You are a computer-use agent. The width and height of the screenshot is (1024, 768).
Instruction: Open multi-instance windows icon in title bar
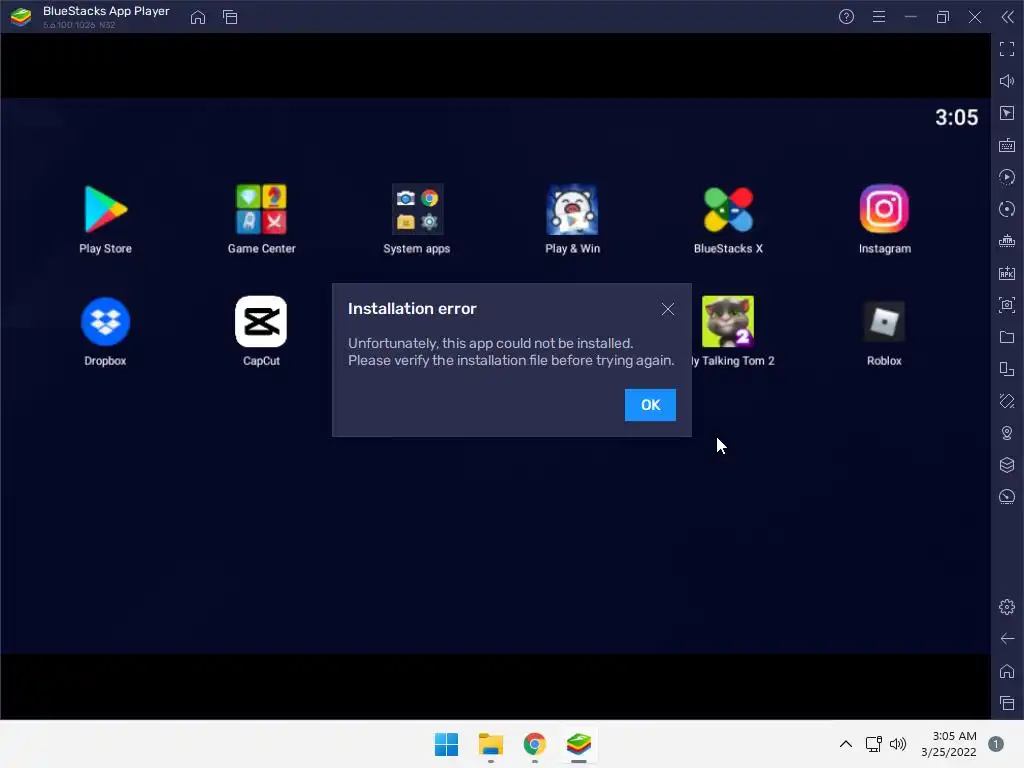230,17
